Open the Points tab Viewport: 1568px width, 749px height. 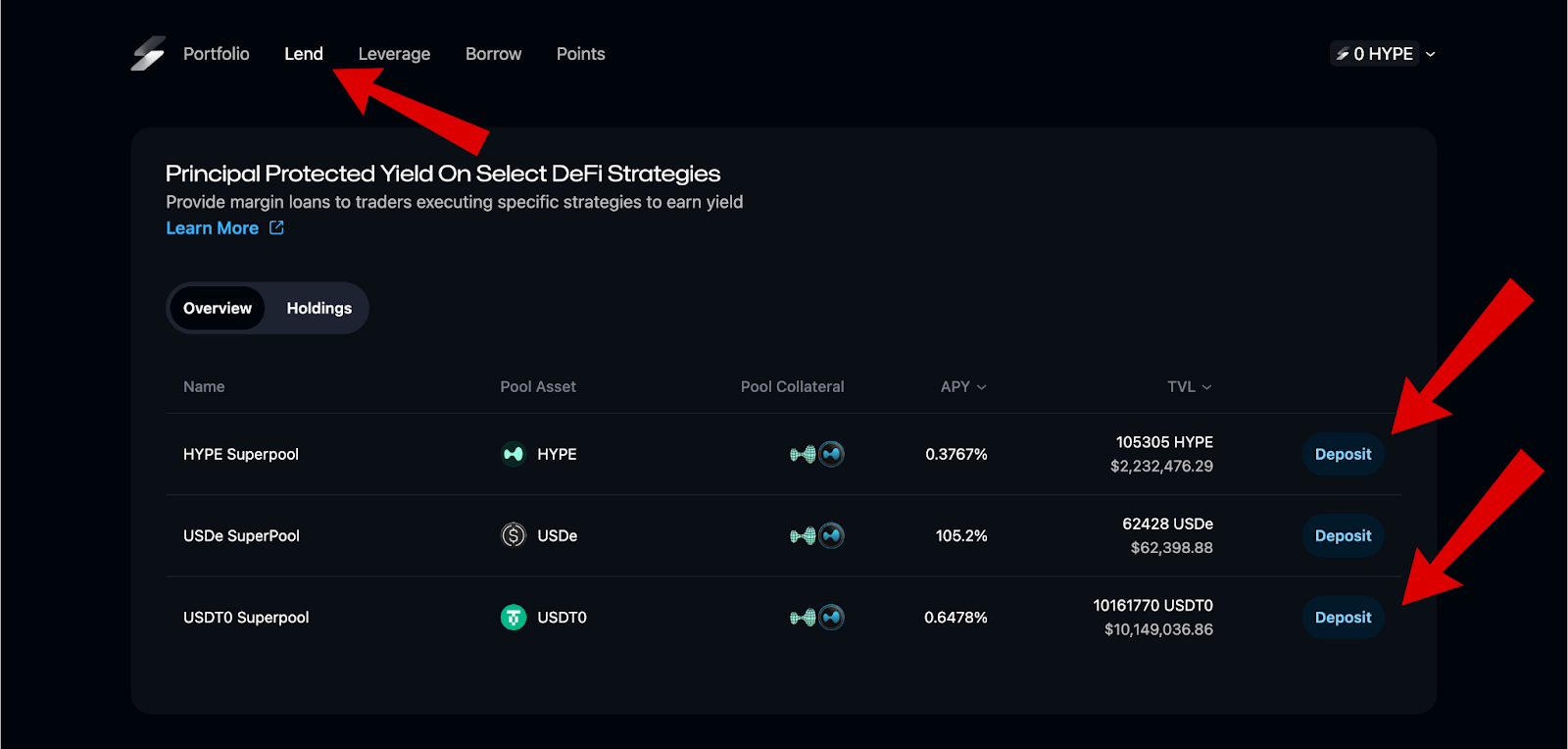tap(581, 54)
